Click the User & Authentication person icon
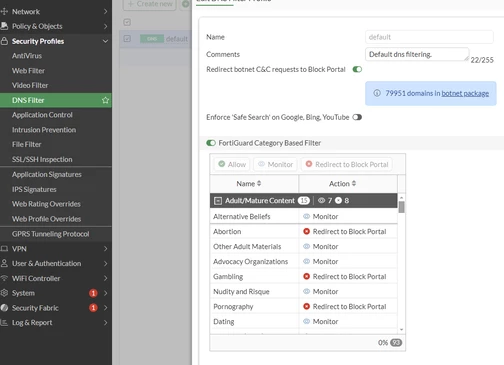This screenshot has width=504, height=365. tap(4, 263)
